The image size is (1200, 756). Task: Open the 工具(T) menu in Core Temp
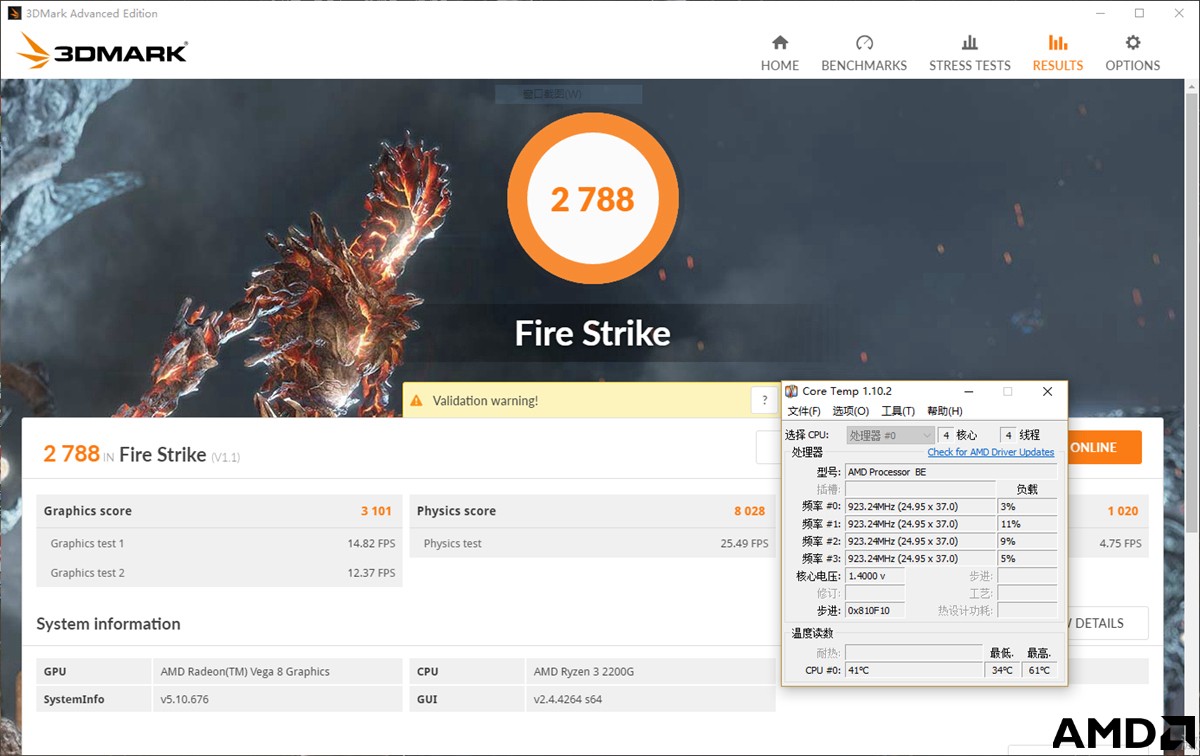pos(898,411)
